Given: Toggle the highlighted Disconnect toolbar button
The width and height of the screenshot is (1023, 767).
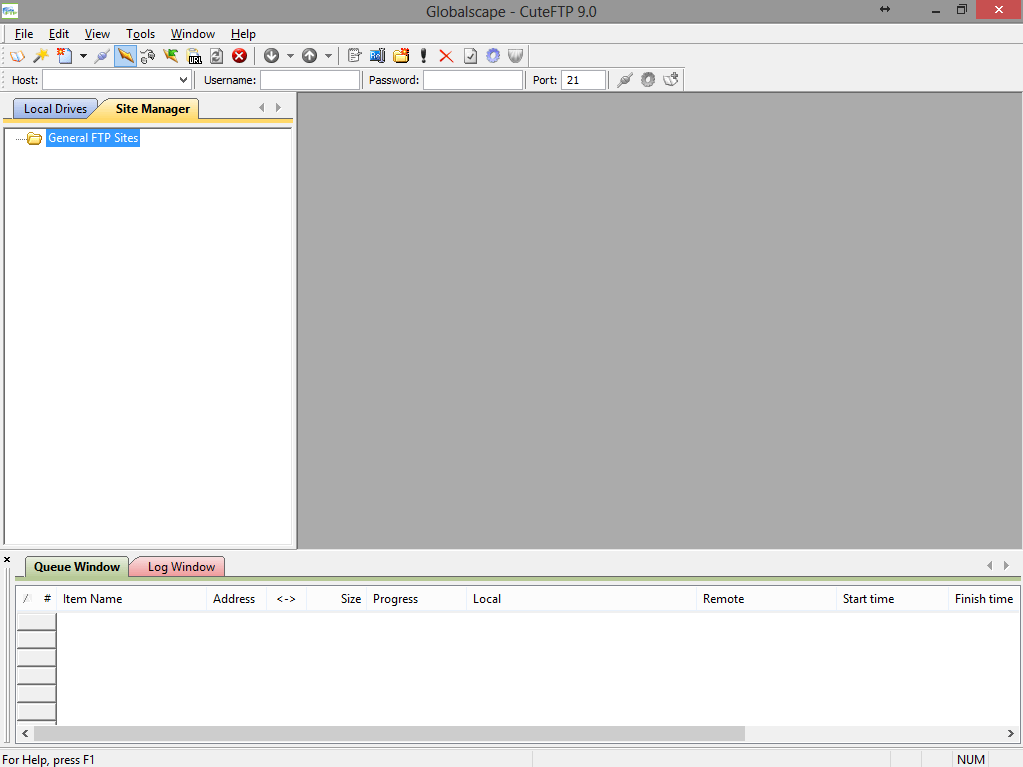Looking at the screenshot, I should click(125, 56).
